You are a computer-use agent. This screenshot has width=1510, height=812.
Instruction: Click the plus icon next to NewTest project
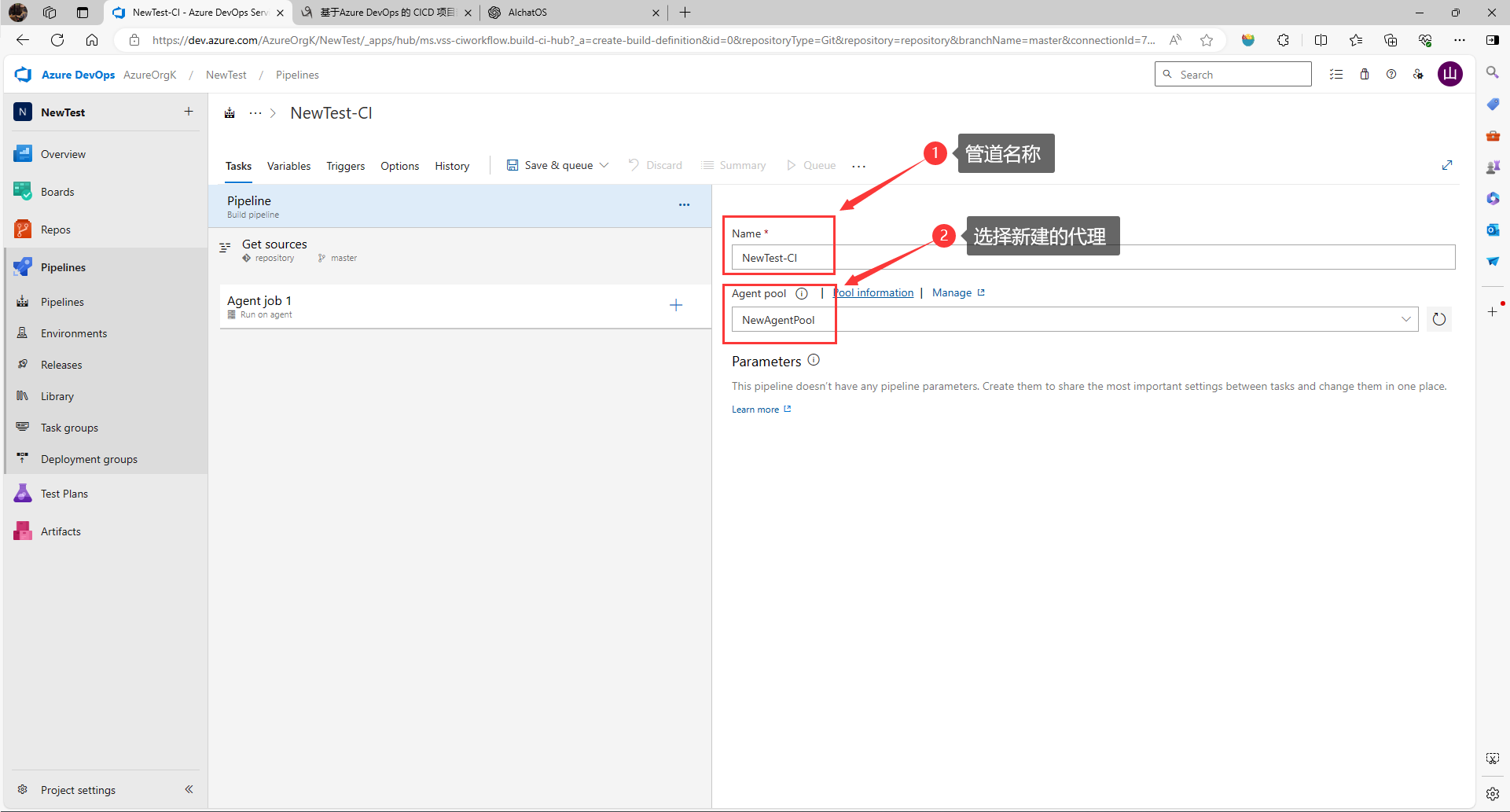[189, 112]
